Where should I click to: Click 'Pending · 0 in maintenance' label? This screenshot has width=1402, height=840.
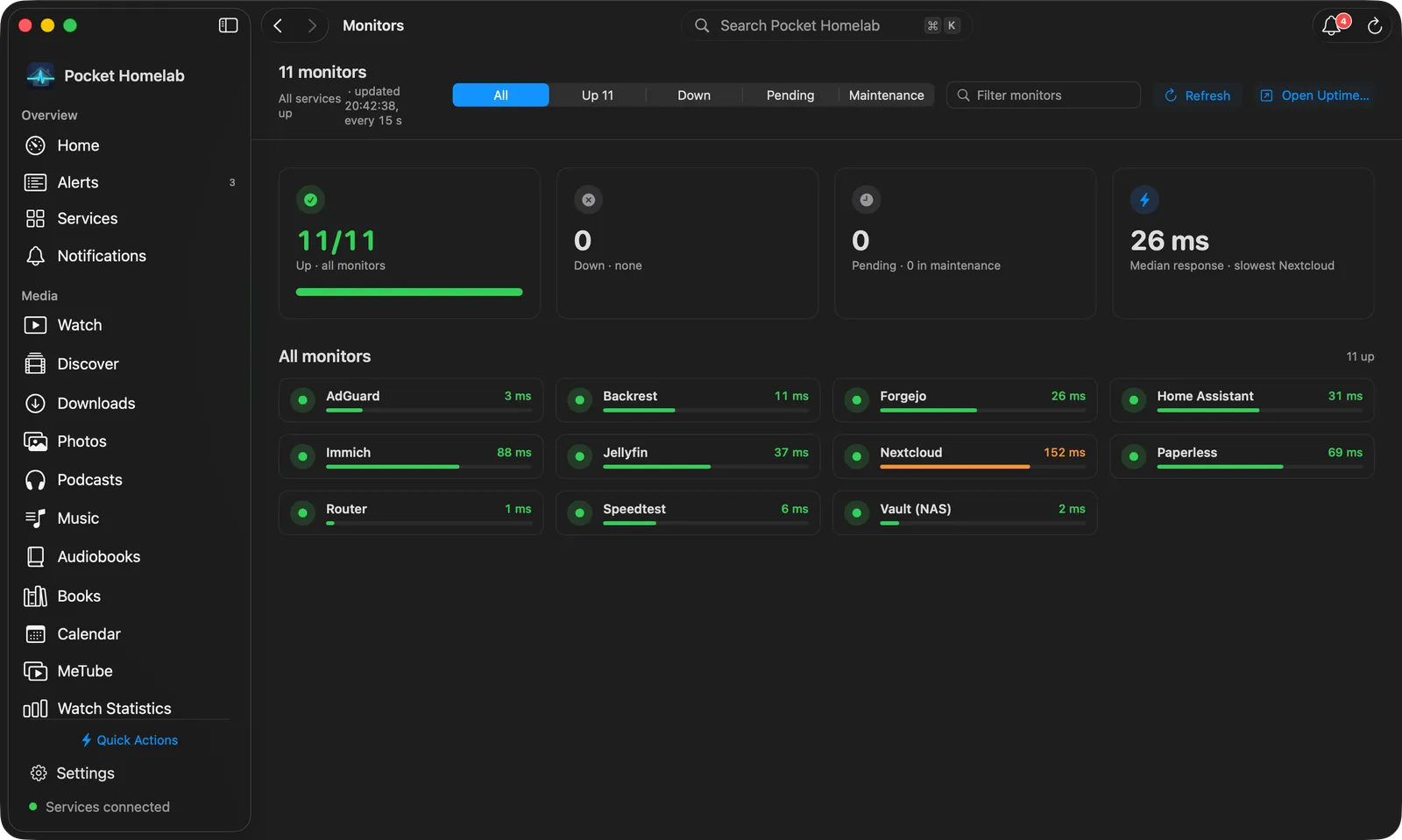click(926, 265)
